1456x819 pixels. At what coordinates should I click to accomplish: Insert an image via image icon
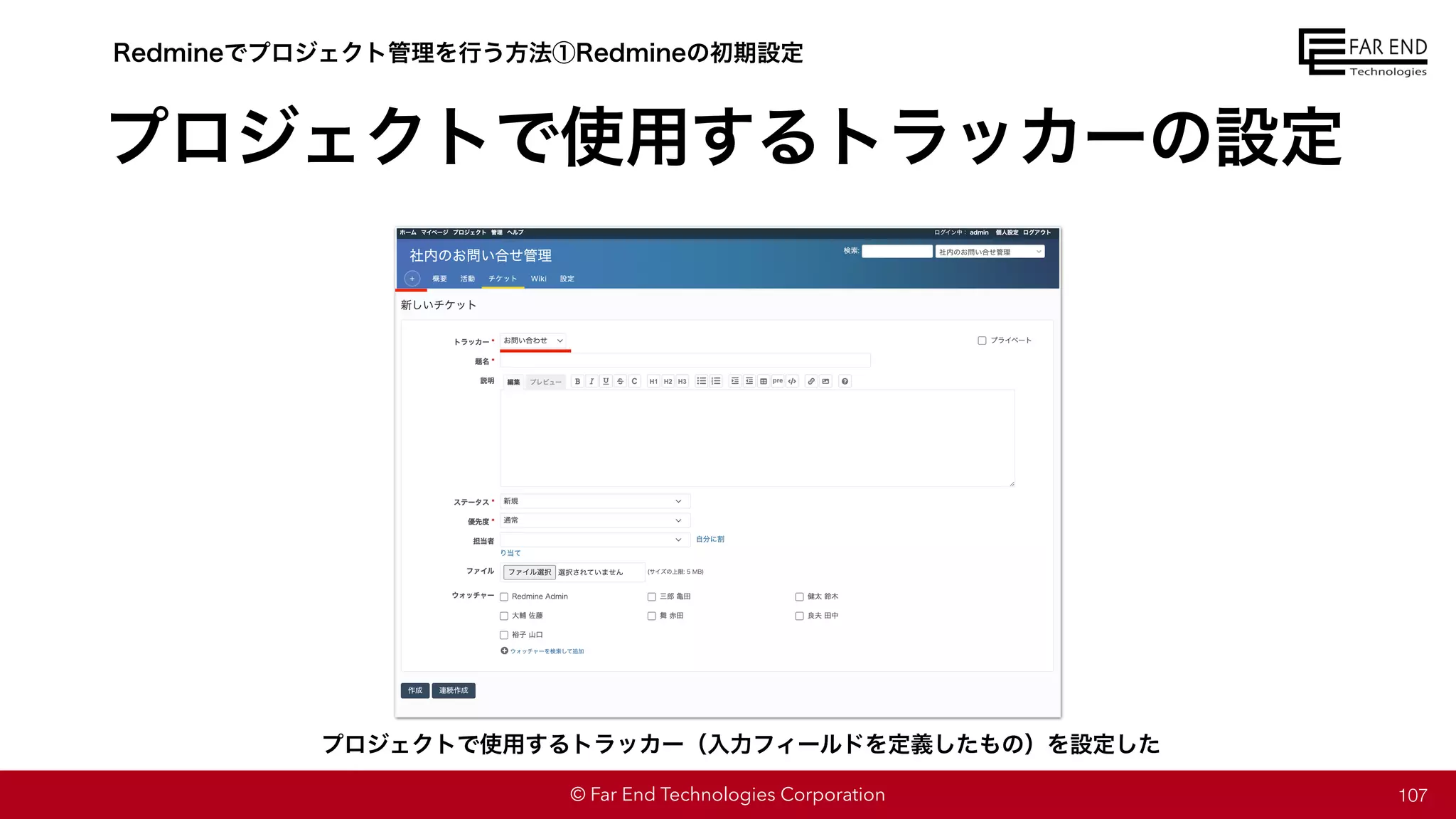click(x=825, y=381)
